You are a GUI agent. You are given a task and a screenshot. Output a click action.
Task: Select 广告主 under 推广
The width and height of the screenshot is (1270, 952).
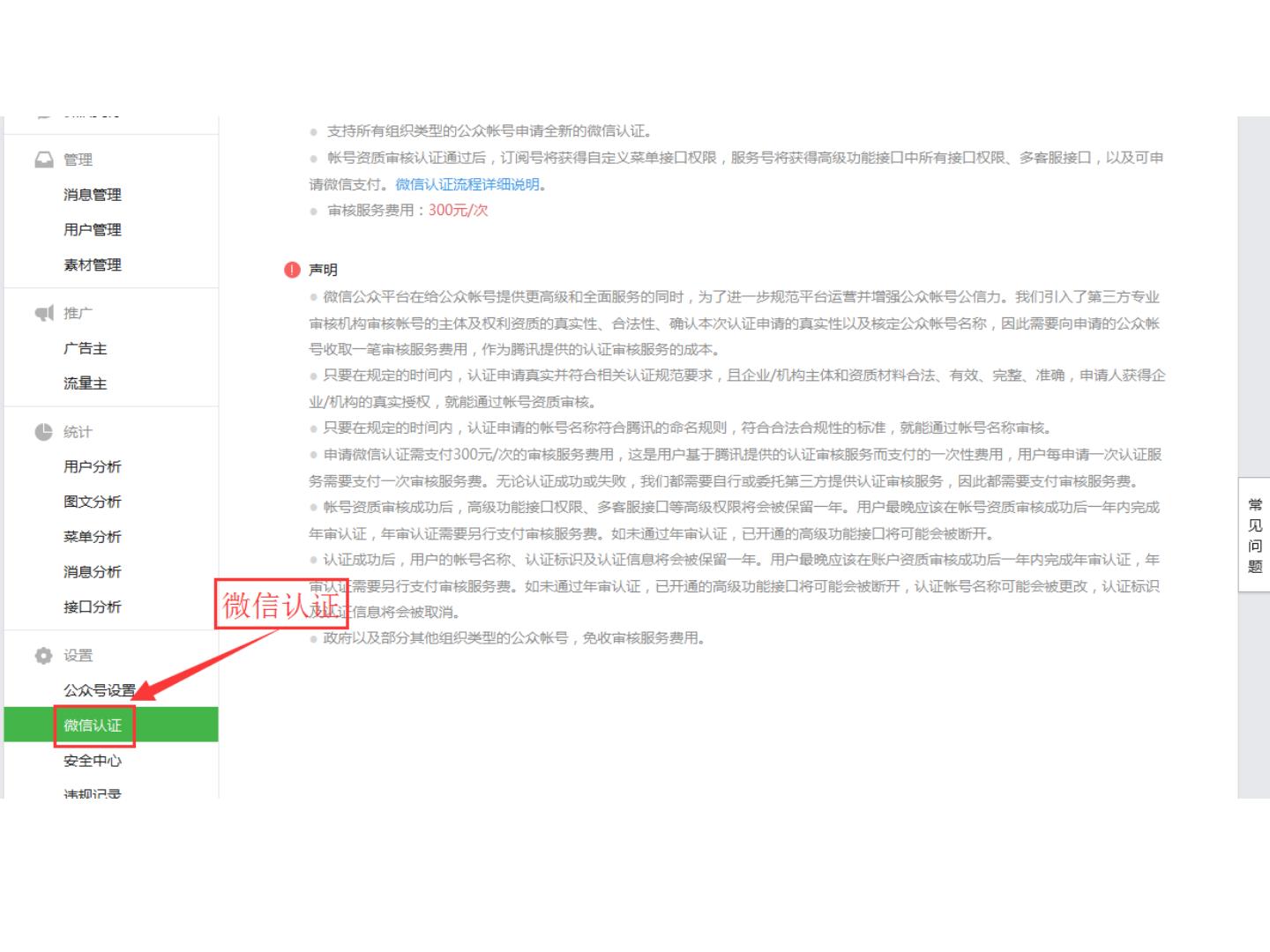point(86,349)
